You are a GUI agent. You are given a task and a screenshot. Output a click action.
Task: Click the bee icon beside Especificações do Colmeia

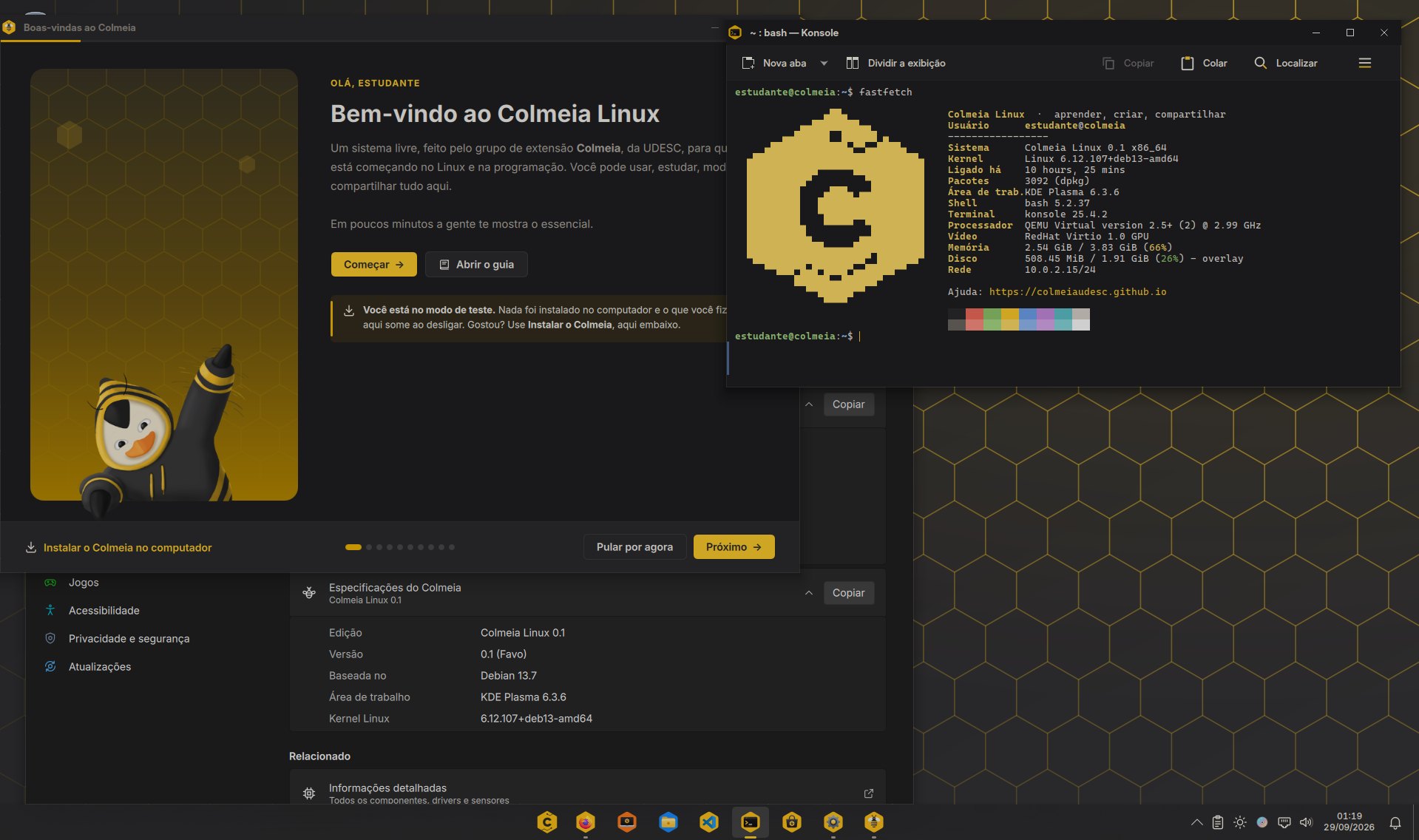(x=309, y=593)
